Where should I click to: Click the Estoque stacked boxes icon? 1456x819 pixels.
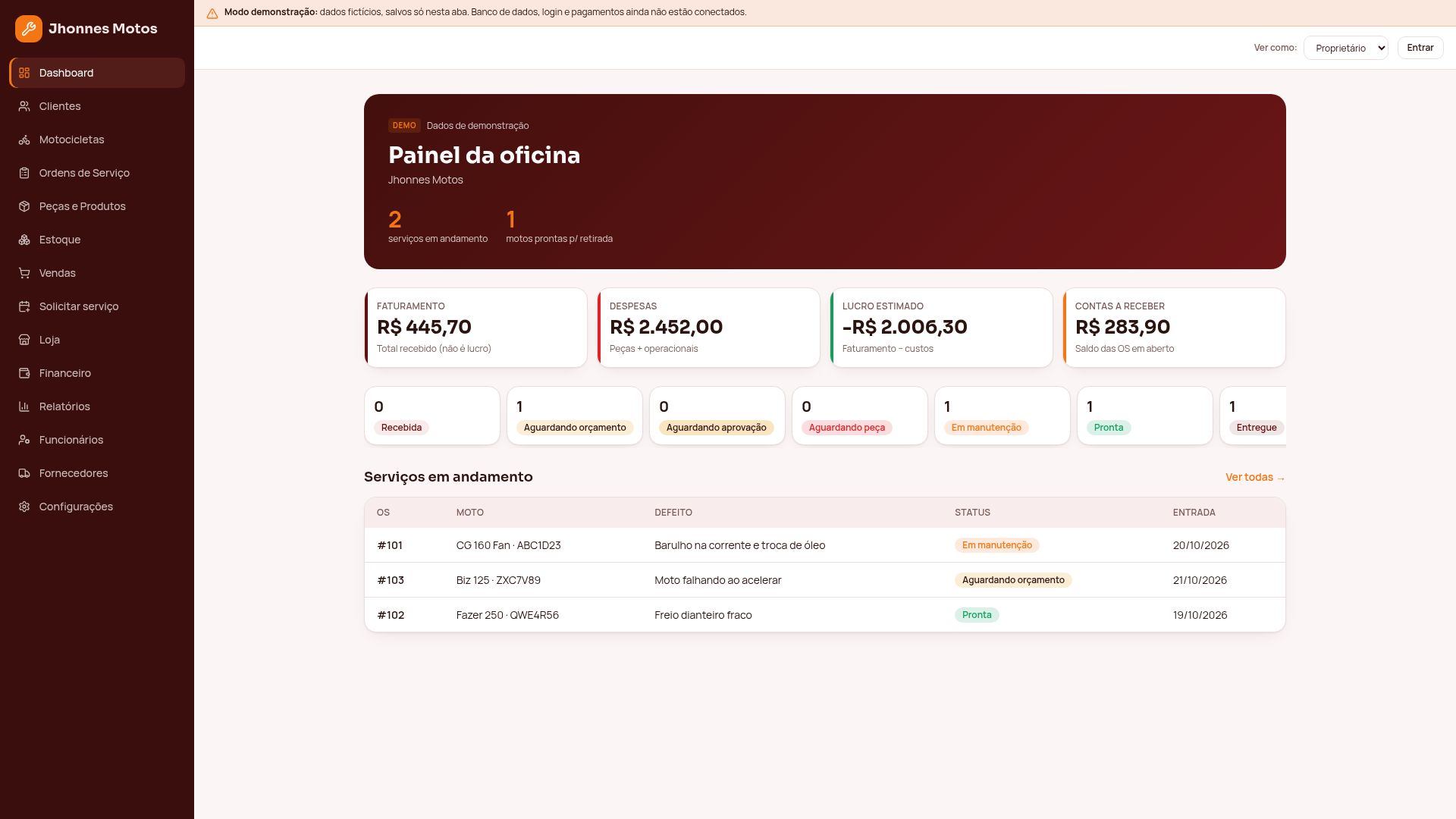tap(24, 240)
